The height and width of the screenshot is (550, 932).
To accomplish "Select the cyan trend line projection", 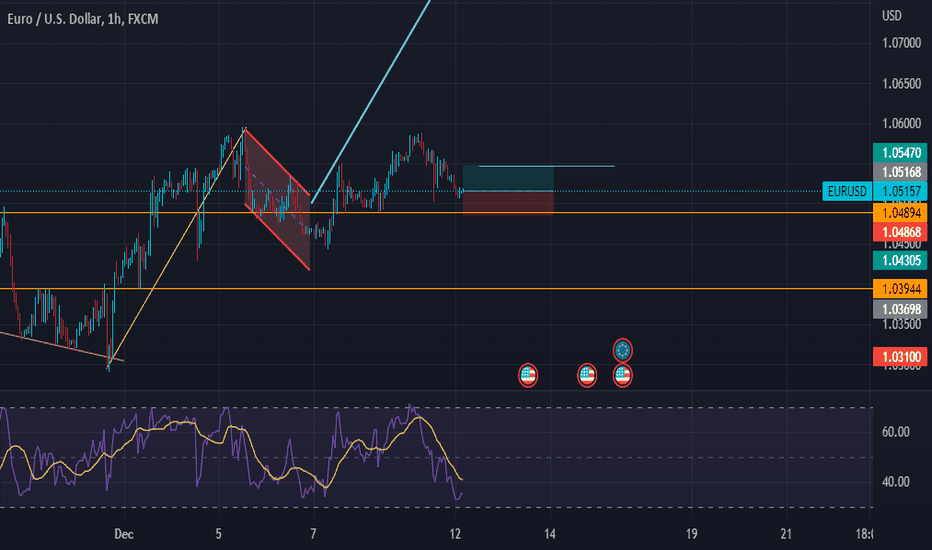I will tap(371, 101).
